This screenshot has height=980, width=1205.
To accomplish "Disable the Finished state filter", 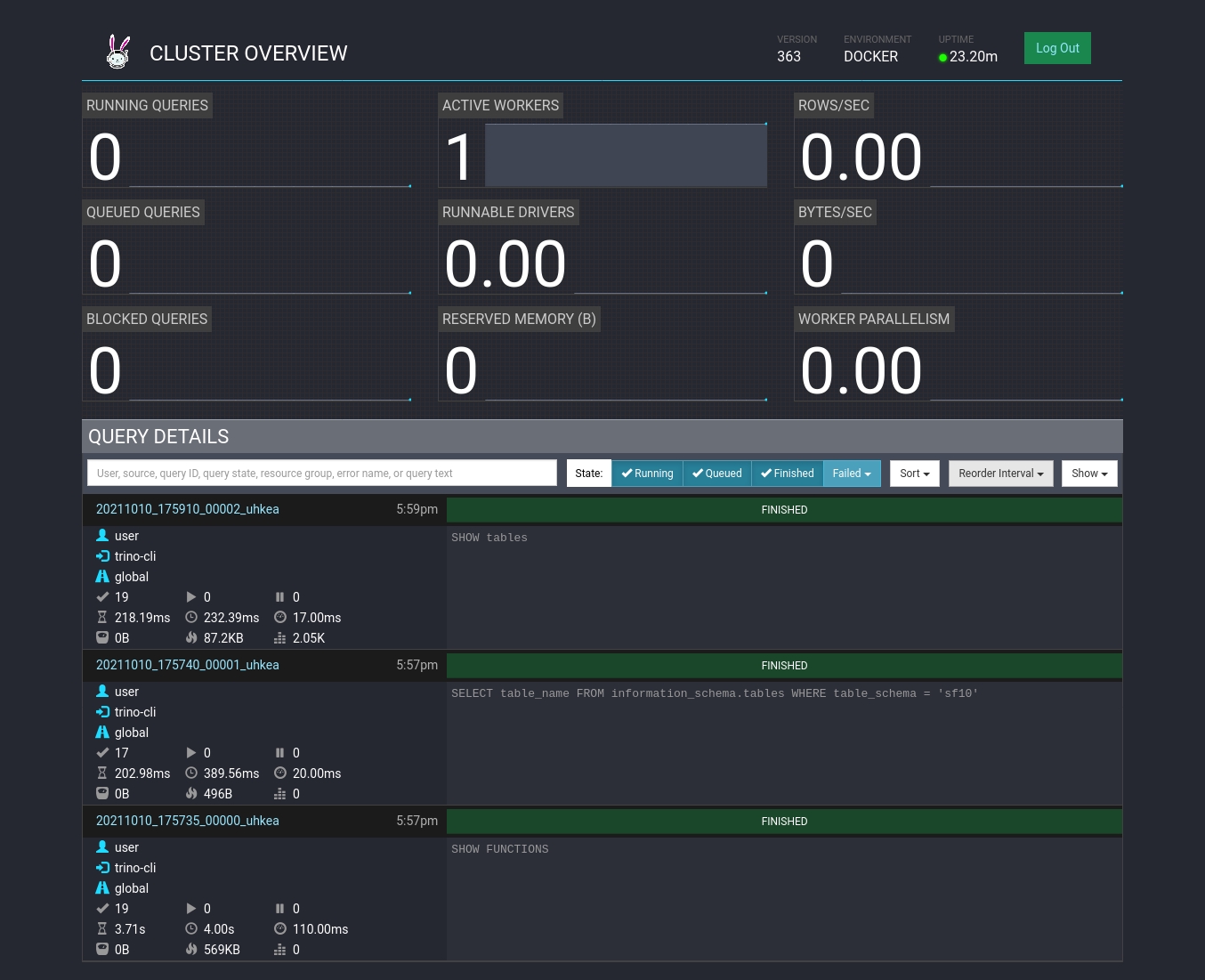I will click(x=787, y=474).
